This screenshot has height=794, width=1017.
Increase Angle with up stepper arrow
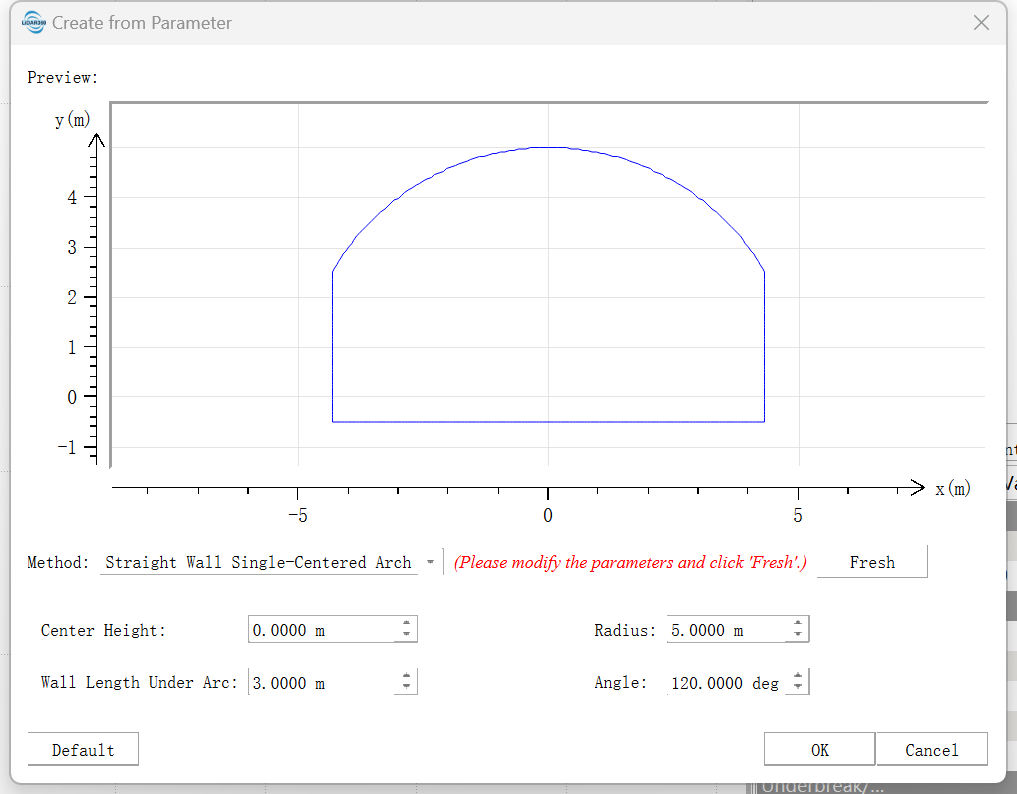point(798,676)
